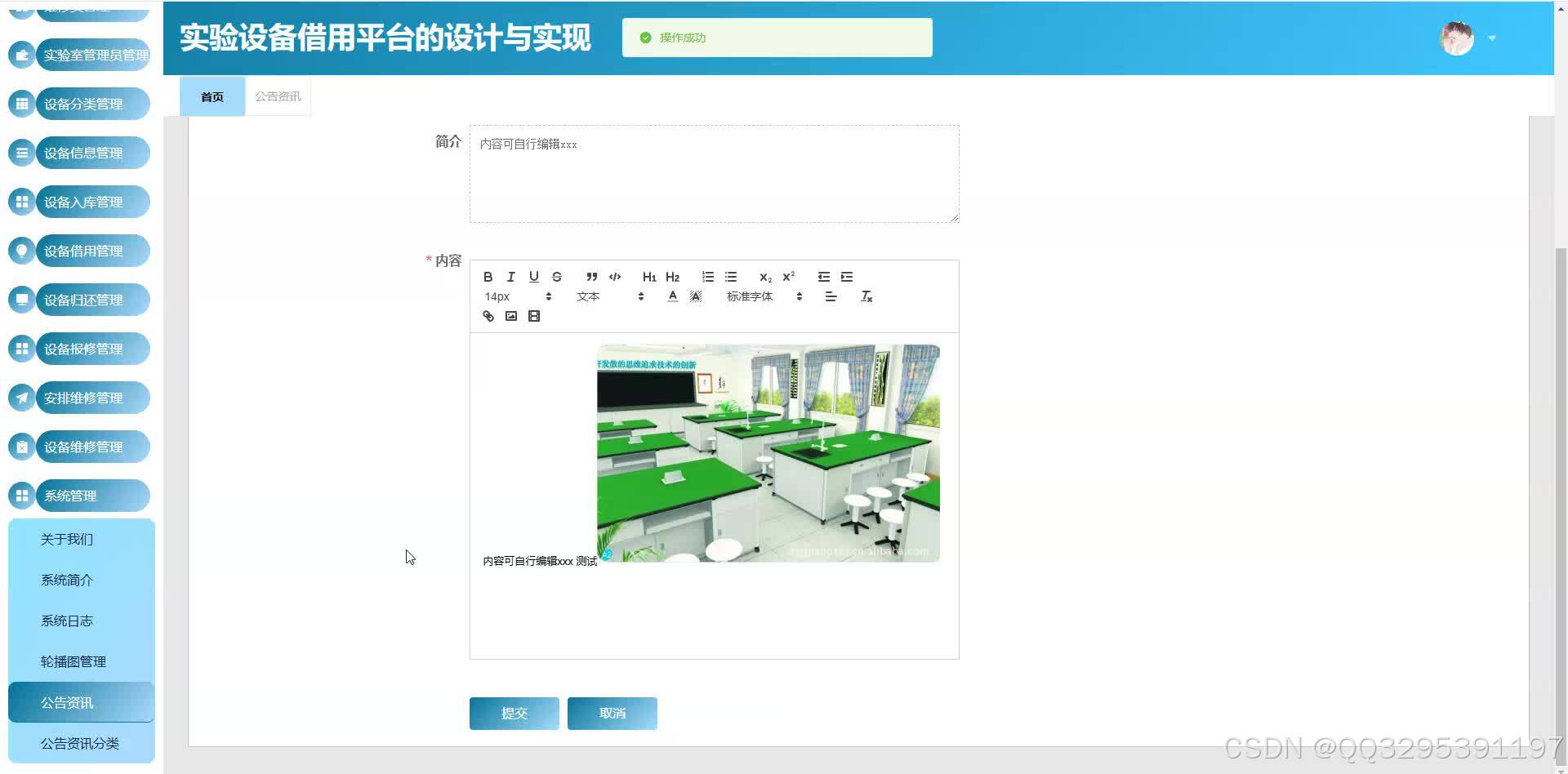Switch to the 公告资讯 tab
The height and width of the screenshot is (774, 1568).
tap(278, 96)
